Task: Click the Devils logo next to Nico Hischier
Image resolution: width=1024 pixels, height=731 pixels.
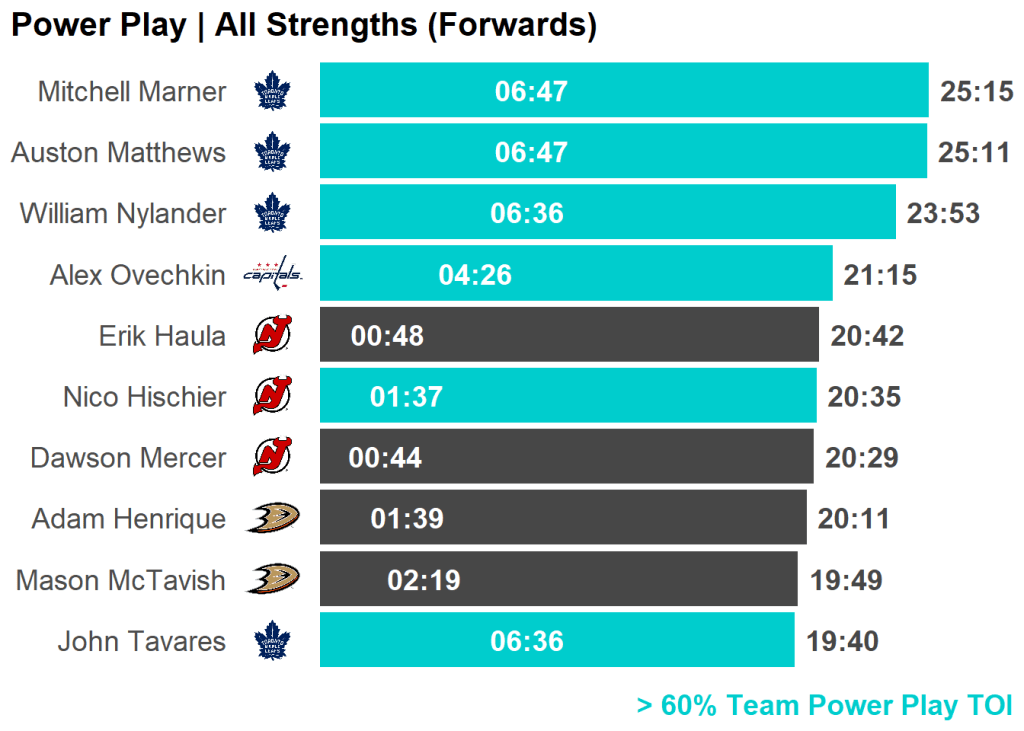Action: click(x=272, y=396)
